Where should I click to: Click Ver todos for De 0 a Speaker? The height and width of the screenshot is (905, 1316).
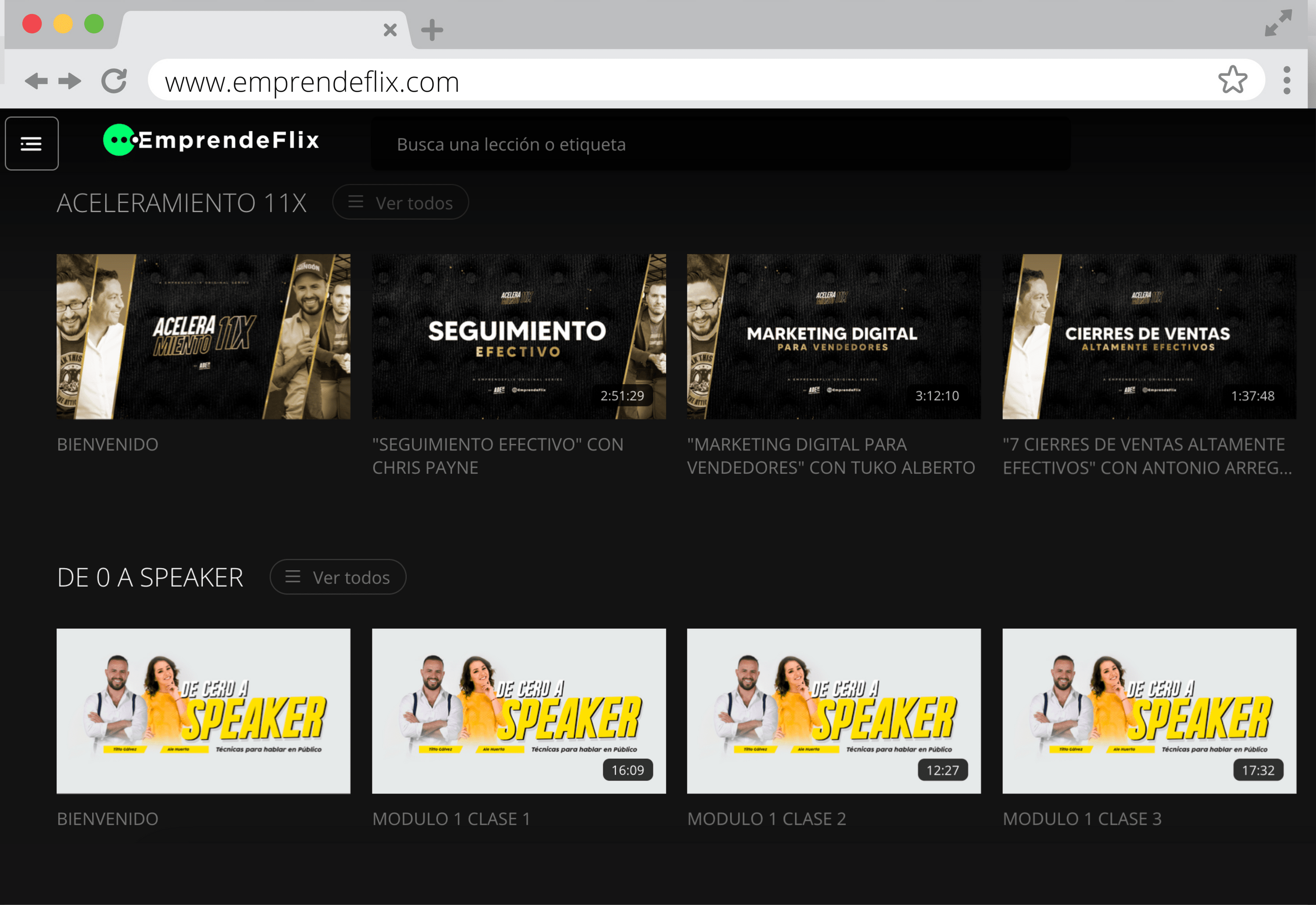click(338, 577)
